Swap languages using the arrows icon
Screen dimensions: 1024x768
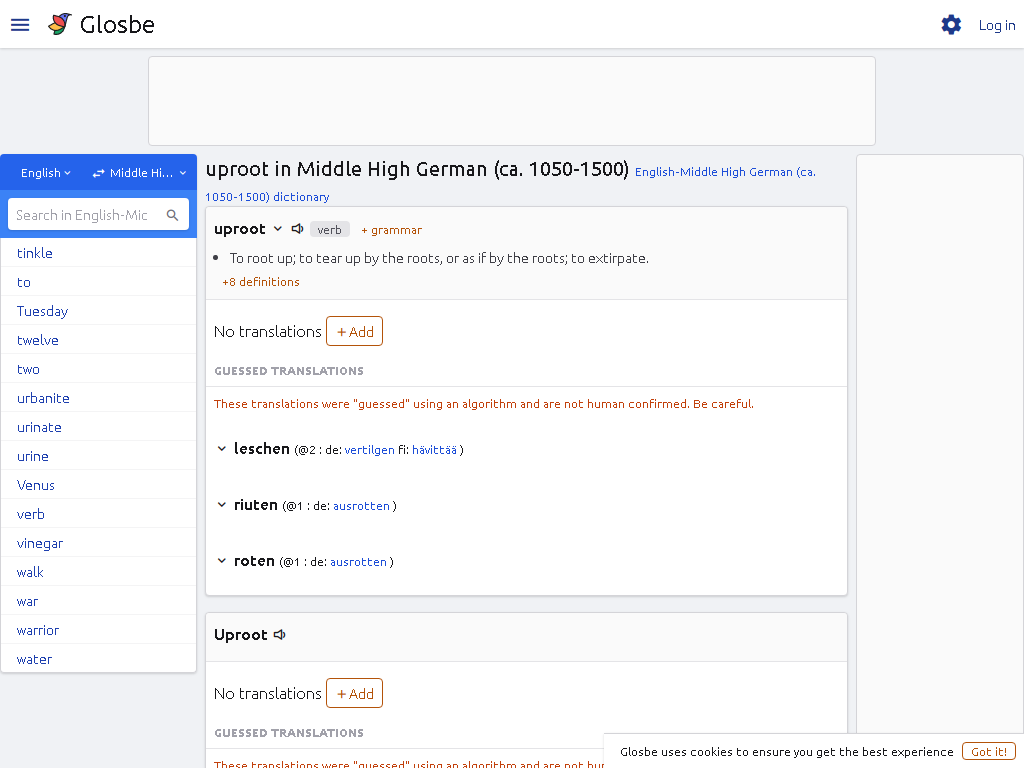[99, 173]
